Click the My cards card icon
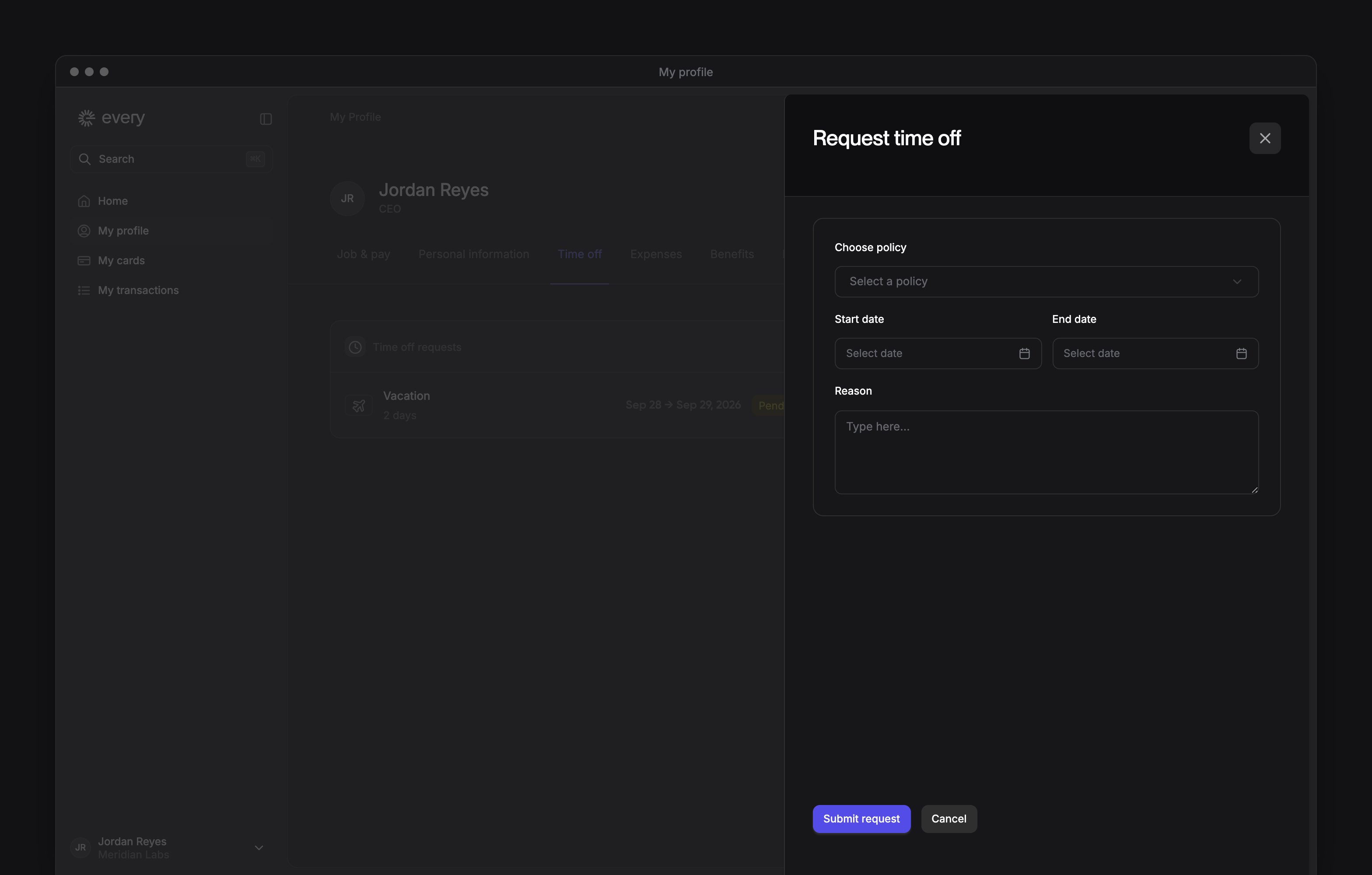Image resolution: width=1372 pixels, height=875 pixels. tap(84, 260)
